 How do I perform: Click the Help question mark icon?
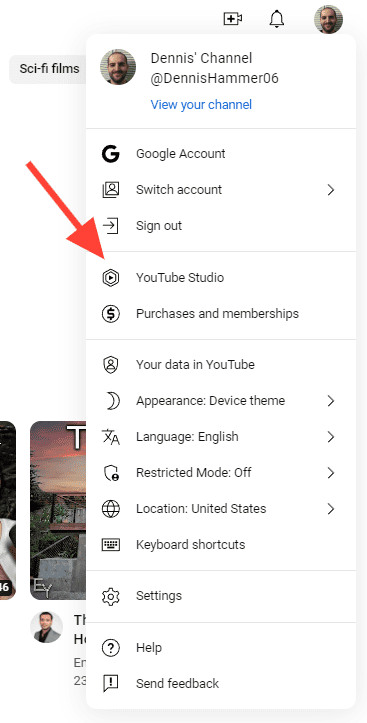[x=111, y=648]
